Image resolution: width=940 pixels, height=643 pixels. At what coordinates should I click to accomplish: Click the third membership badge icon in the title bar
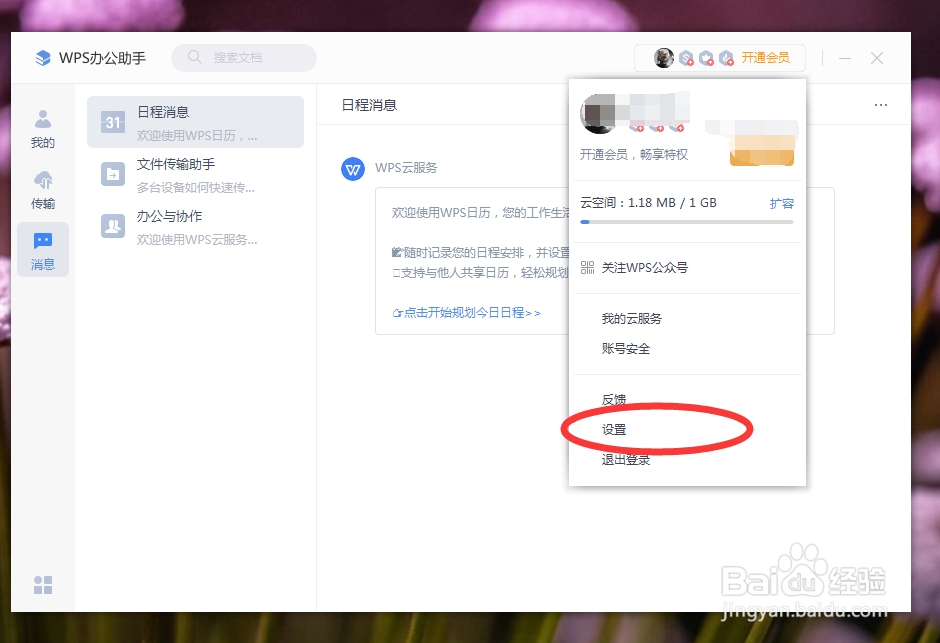click(726, 58)
